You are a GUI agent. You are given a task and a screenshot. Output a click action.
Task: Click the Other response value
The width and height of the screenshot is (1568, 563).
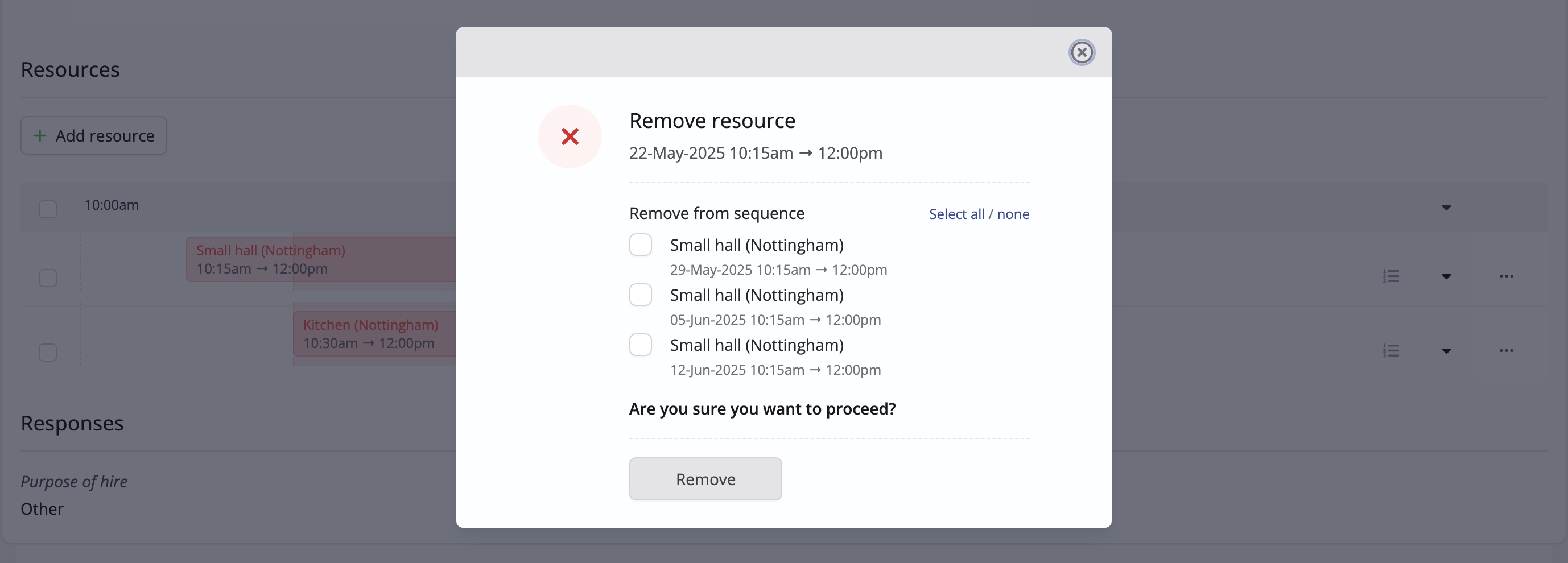[42, 509]
